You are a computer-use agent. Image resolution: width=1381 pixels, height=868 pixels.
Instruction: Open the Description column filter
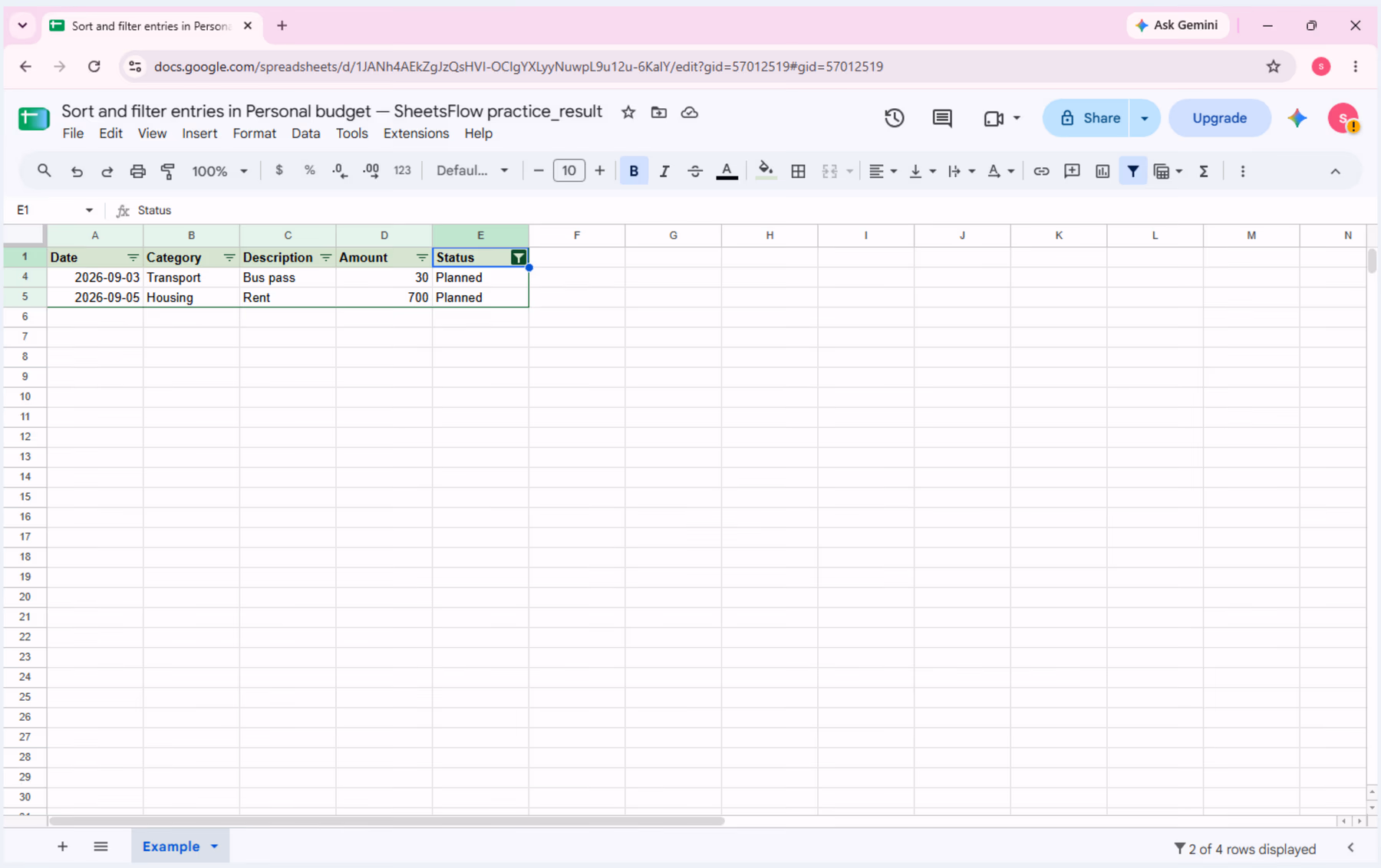[x=326, y=258]
